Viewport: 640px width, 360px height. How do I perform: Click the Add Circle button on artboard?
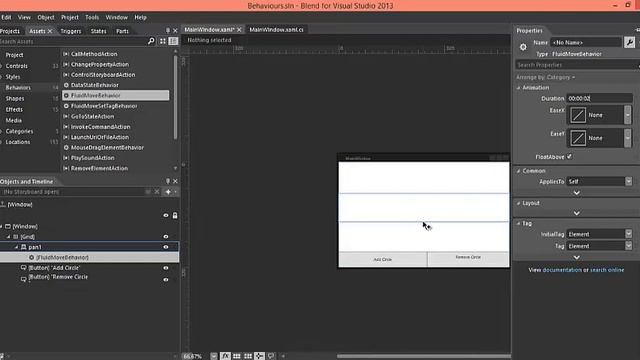(x=383, y=259)
